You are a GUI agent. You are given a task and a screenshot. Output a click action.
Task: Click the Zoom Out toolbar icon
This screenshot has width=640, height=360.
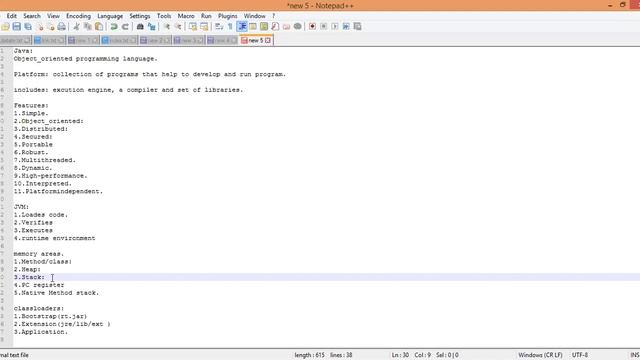coord(178,27)
